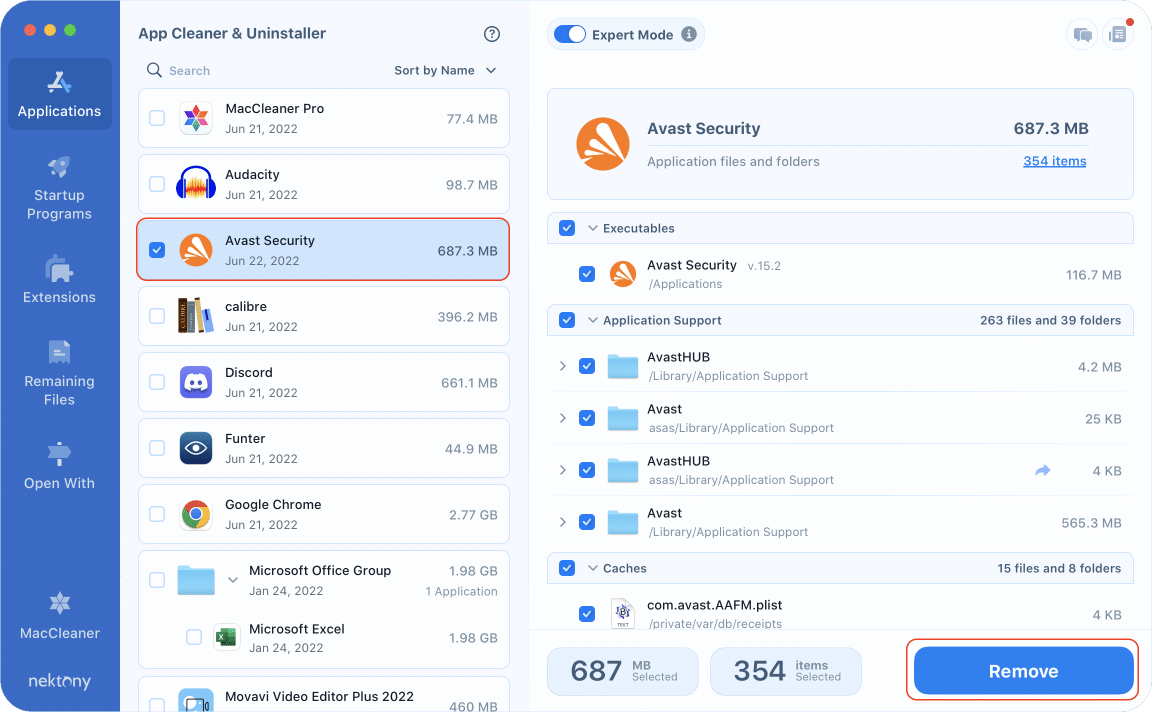Click the search magnifier icon
The width and height of the screenshot is (1152, 712).
[154, 70]
